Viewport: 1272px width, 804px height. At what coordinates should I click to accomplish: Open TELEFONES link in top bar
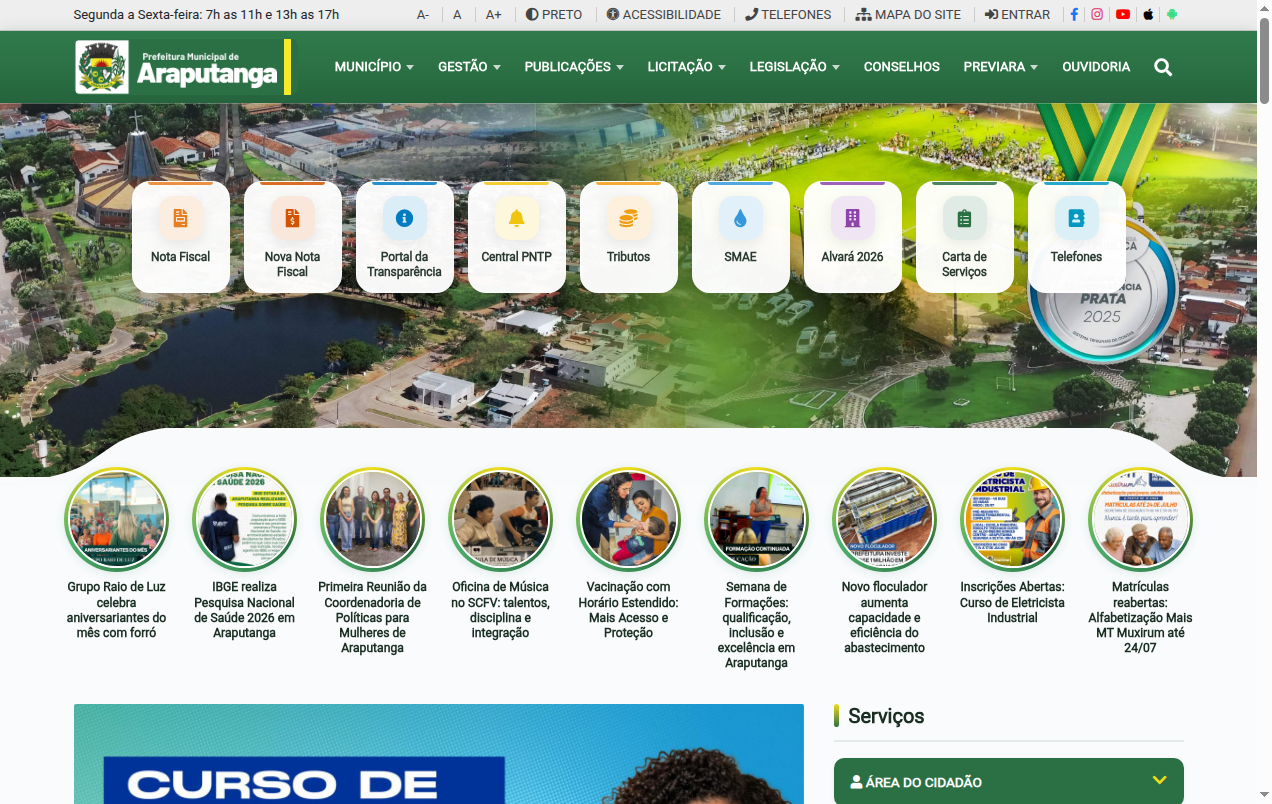(x=788, y=15)
